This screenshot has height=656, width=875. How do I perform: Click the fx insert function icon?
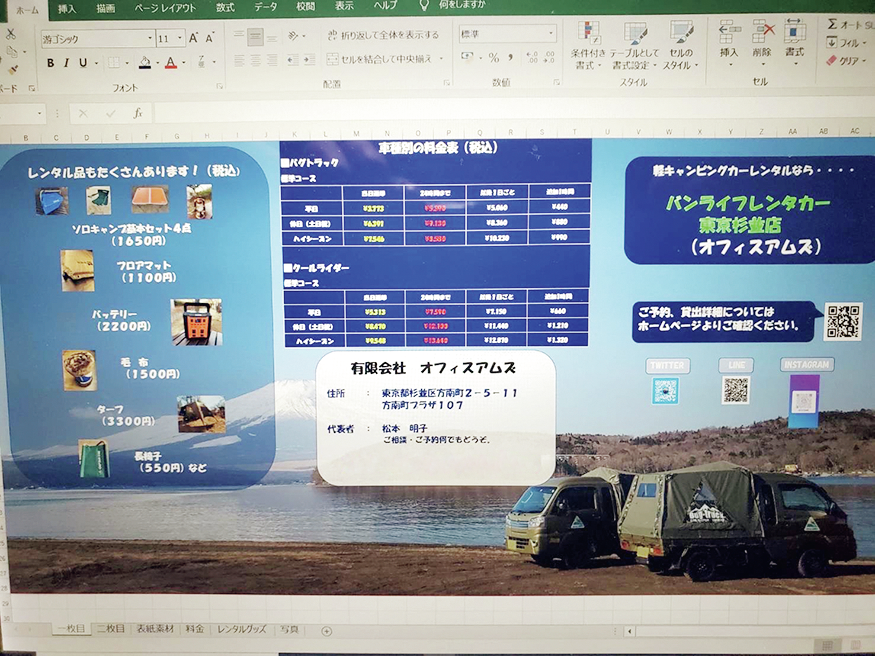[x=138, y=113]
